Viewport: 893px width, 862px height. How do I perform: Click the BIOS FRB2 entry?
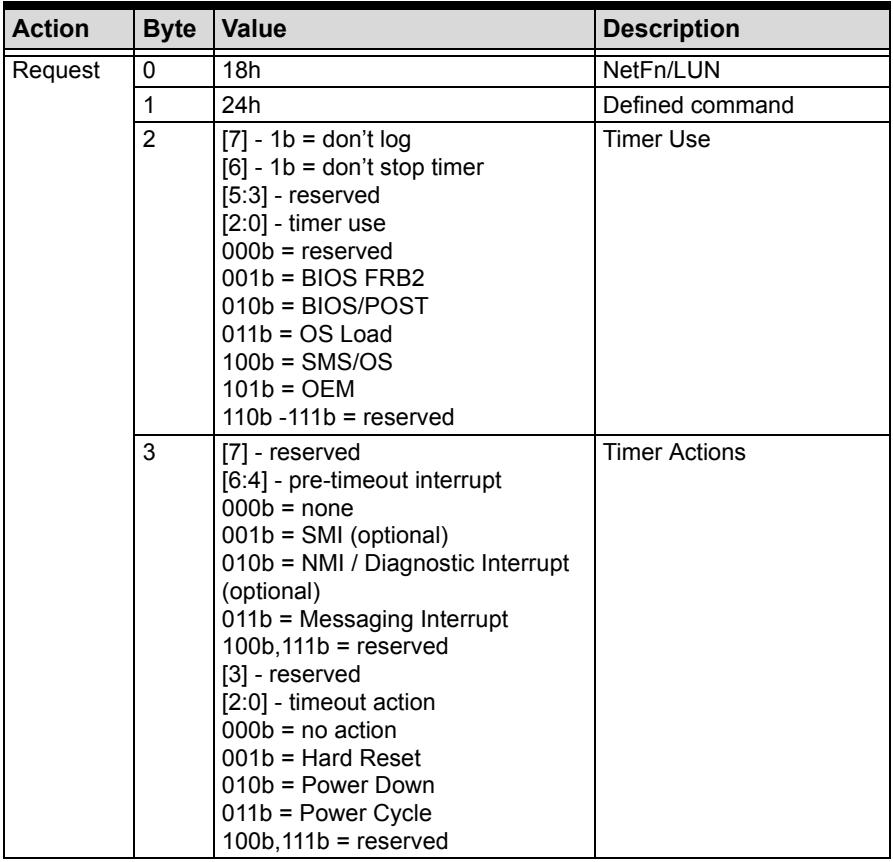tap(323, 278)
